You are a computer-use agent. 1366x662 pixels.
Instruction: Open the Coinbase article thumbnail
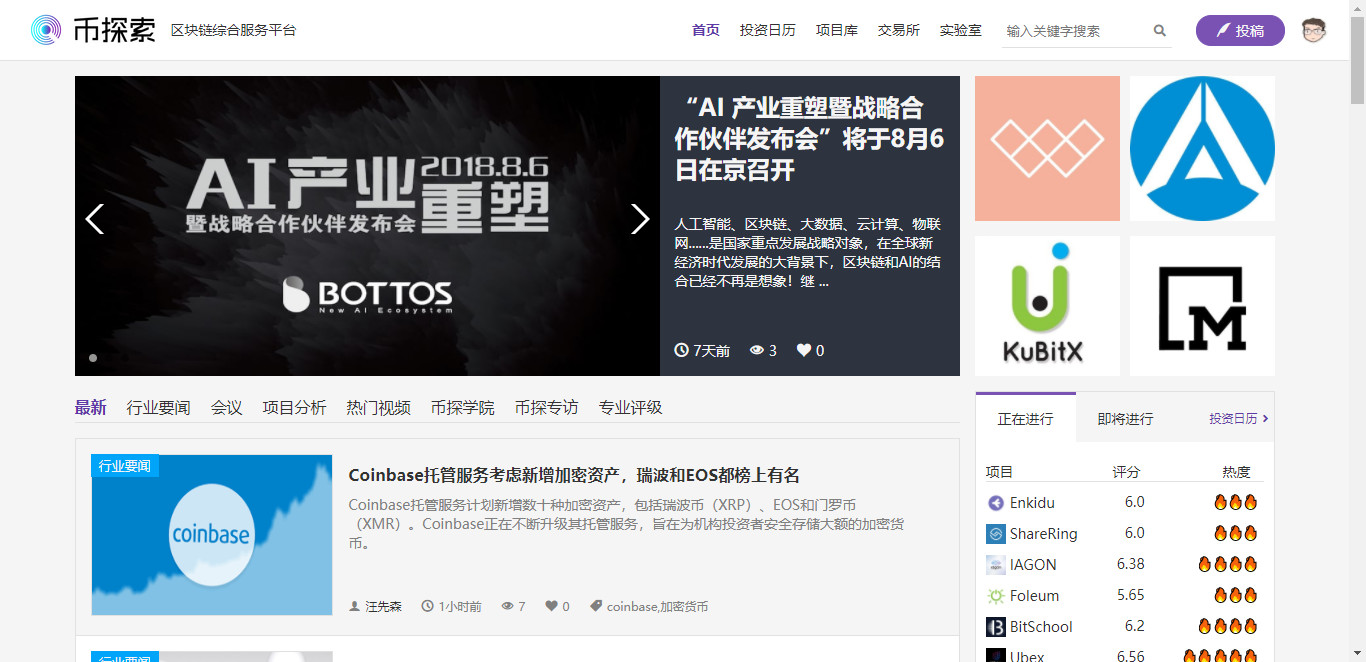[x=212, y=535]
